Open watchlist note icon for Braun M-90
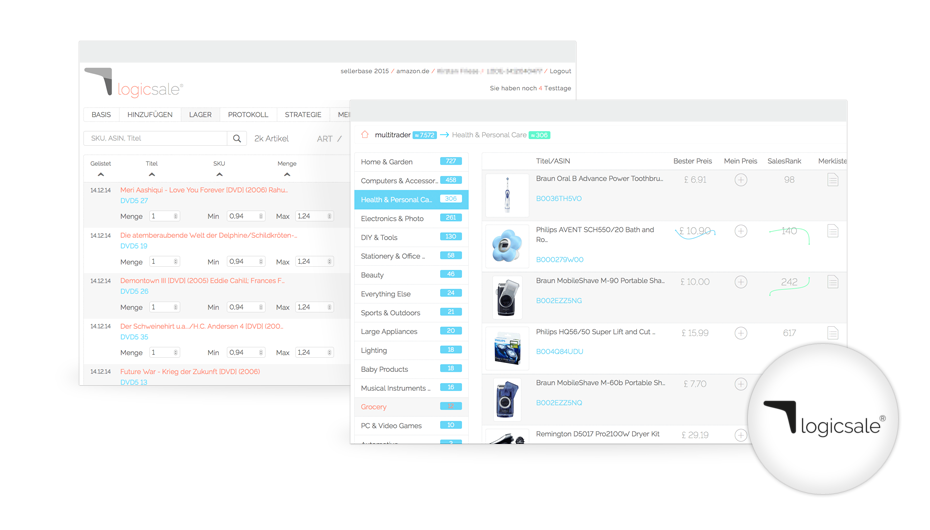Viewport: 930px width, 530px height. [x=833, y=282]
